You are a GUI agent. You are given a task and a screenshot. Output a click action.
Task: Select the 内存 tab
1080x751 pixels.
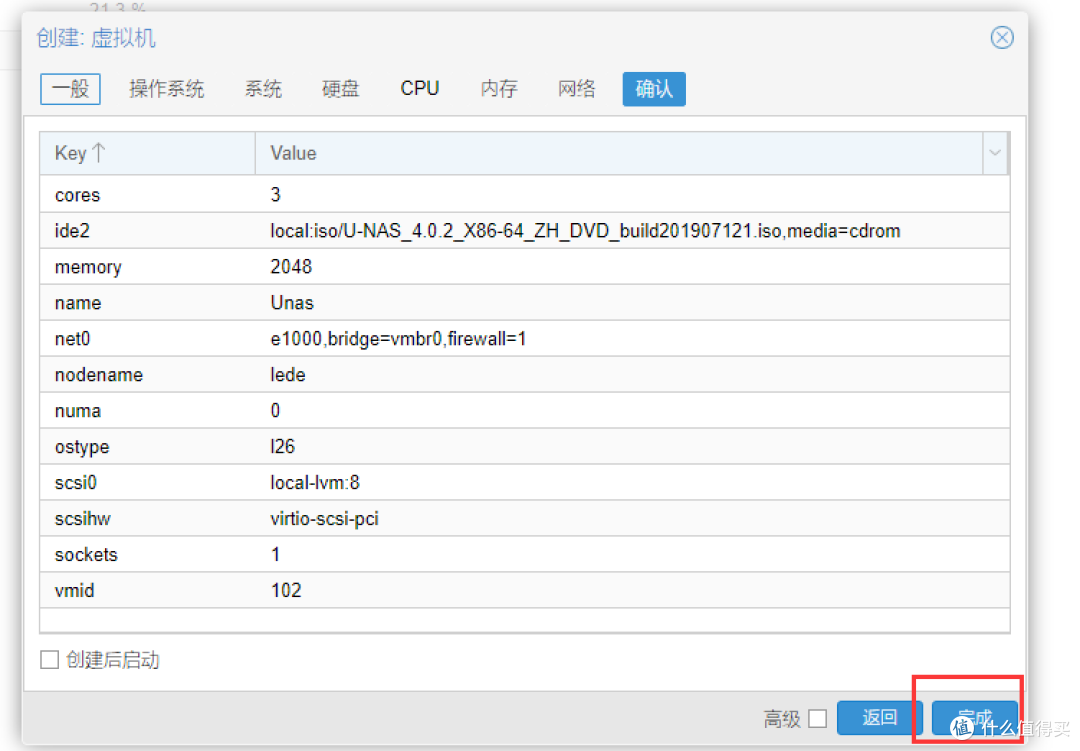click(x=498, y=89)
